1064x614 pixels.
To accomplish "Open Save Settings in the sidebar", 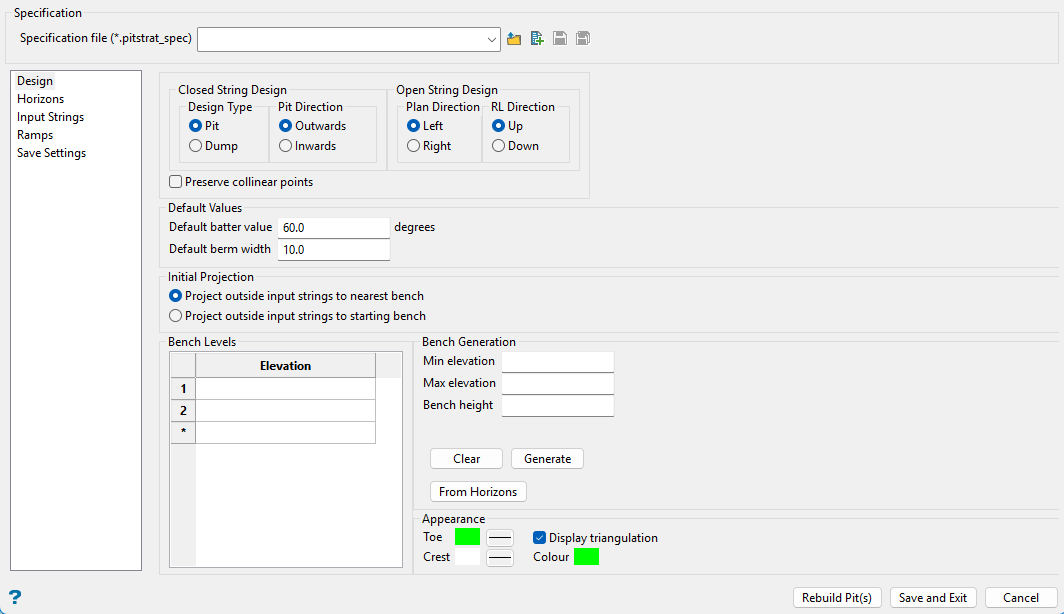I will 51,153.
